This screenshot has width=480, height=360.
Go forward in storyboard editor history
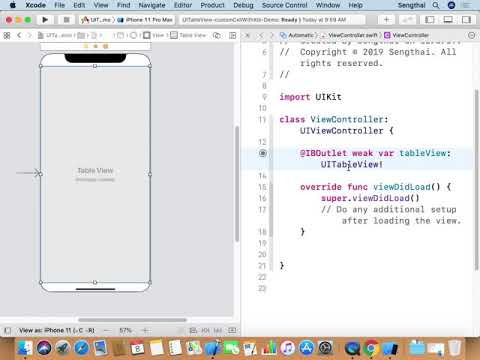(29, 35)
